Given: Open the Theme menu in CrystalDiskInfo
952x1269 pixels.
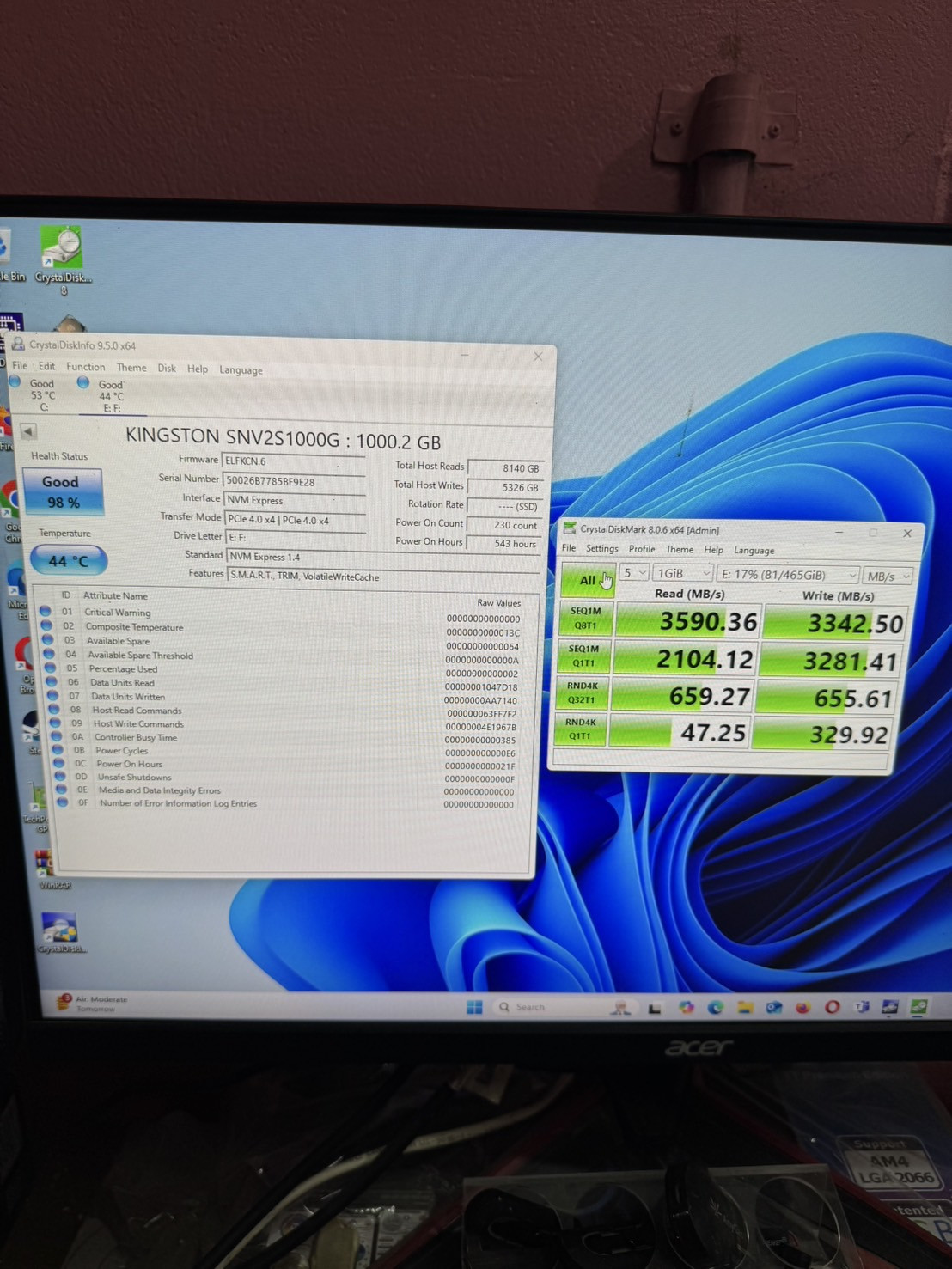Looking at the screenshot, I should pyautogui.click(x=131, y=368).
